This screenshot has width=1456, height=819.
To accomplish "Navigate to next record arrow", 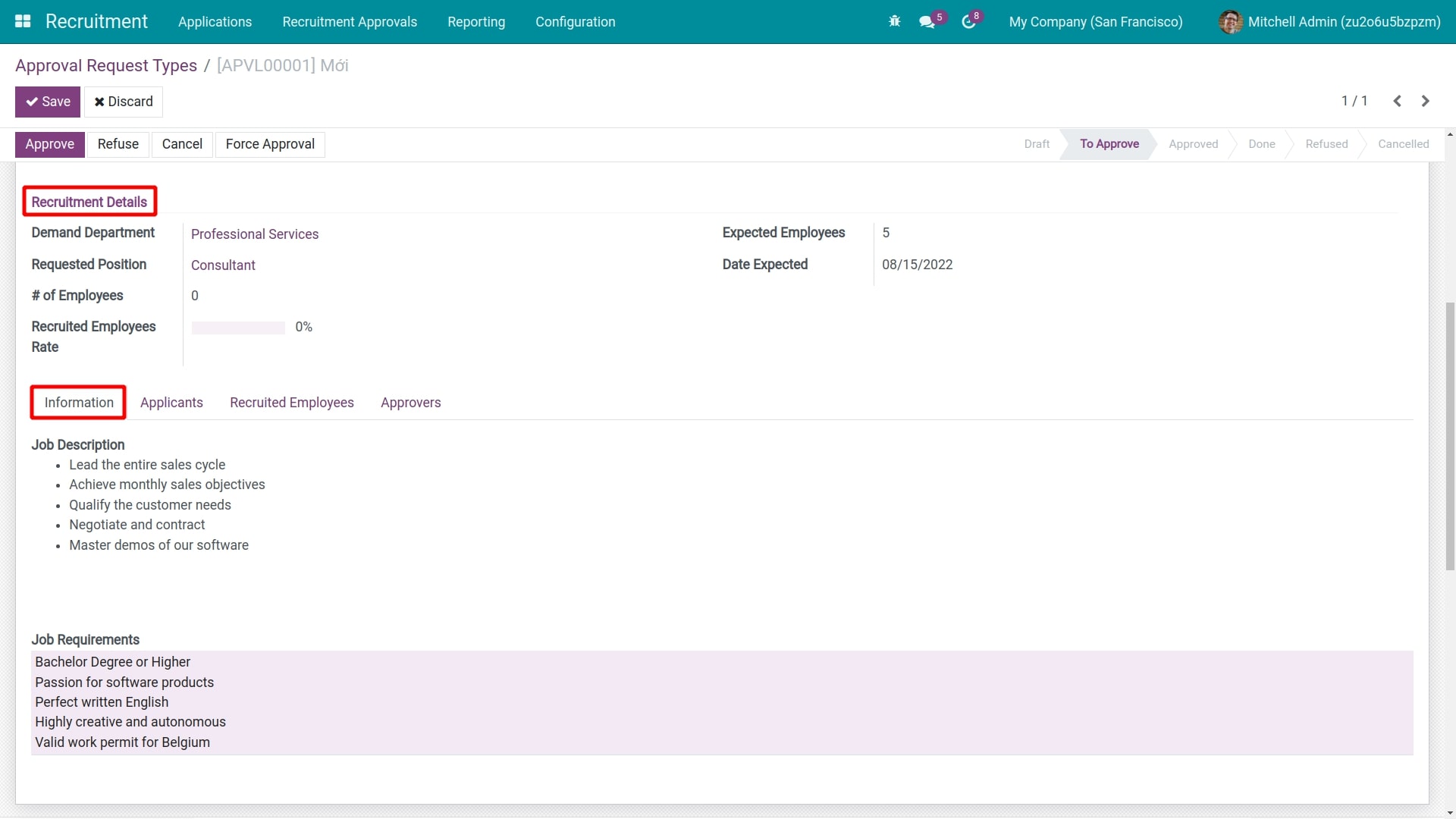I will point(1426,101).
